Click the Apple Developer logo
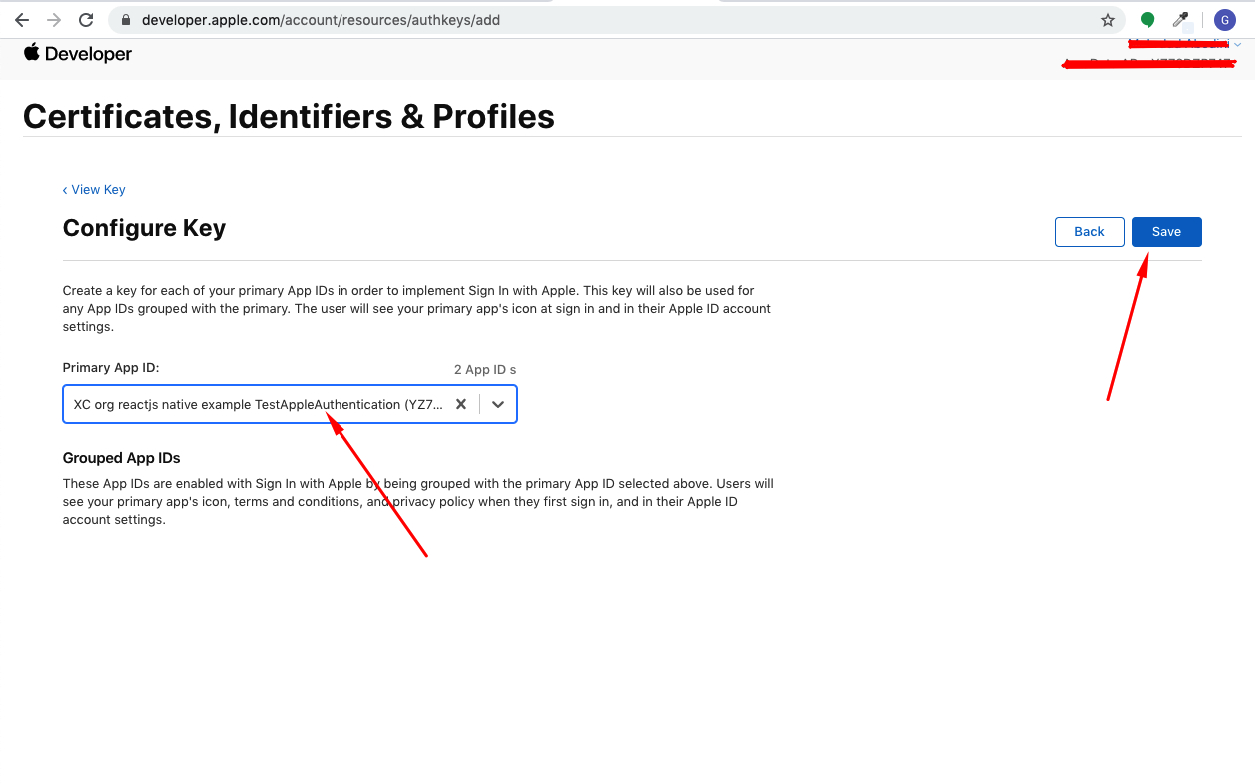 pos(78,54)
